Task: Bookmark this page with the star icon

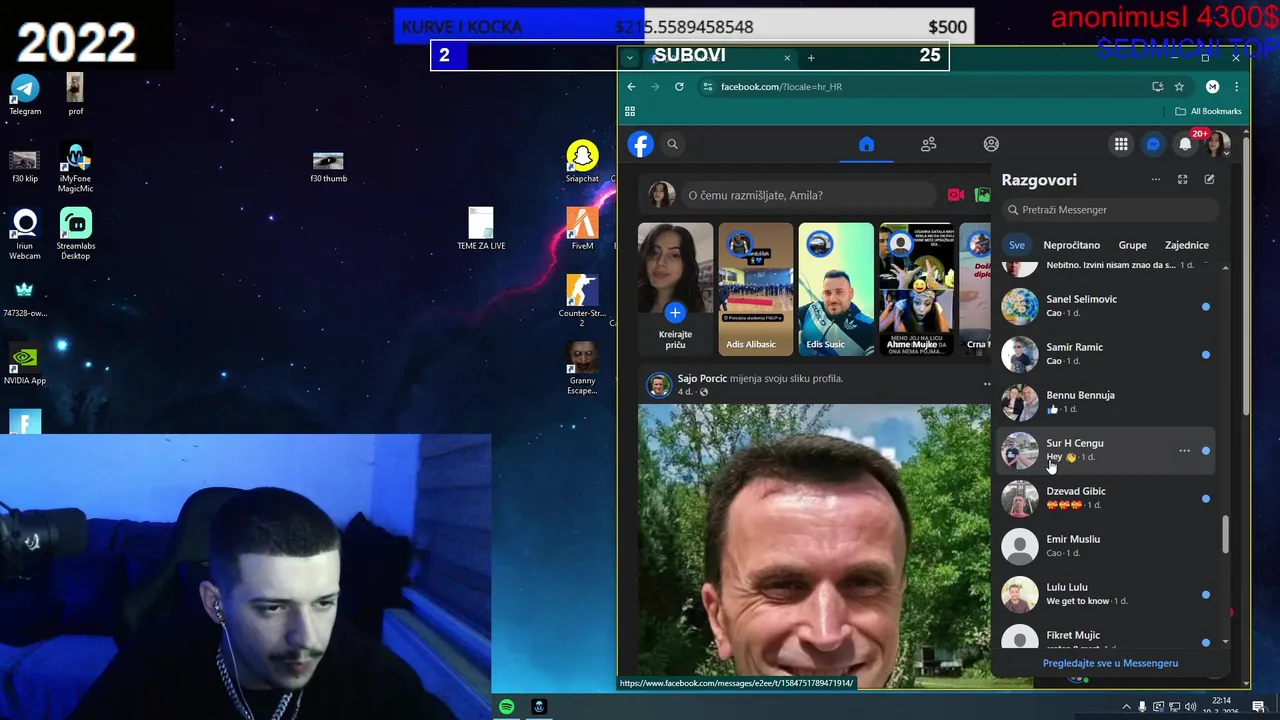Action: click(1179, 87)
